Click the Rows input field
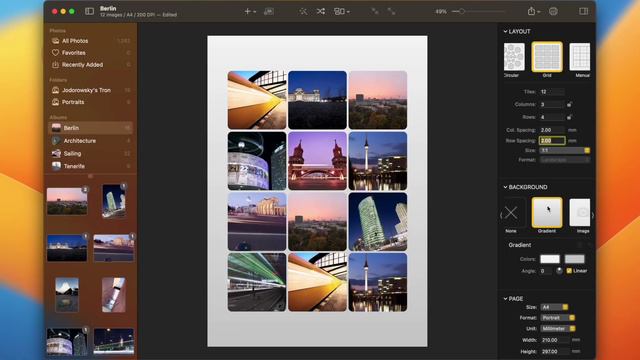 coord(552,117)
